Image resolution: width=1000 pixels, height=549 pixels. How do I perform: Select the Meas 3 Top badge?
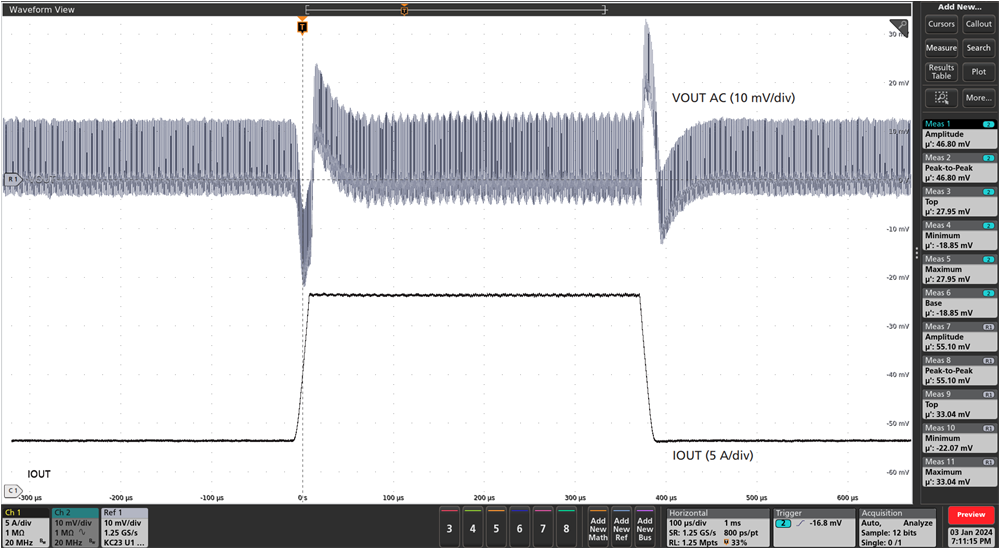(x=959, y=202)
